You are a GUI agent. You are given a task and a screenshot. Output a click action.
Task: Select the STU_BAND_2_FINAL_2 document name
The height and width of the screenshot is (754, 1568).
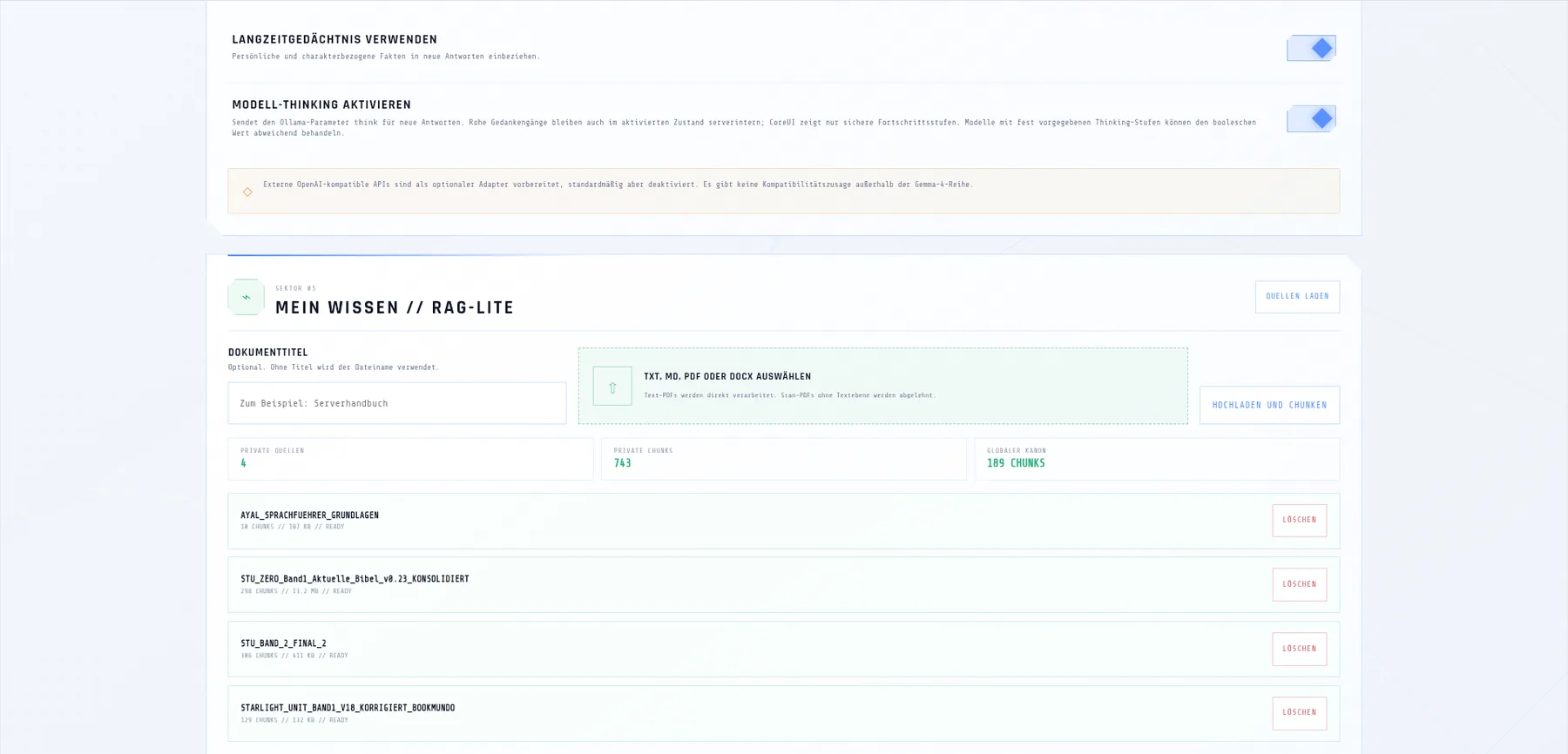[283, 644]
